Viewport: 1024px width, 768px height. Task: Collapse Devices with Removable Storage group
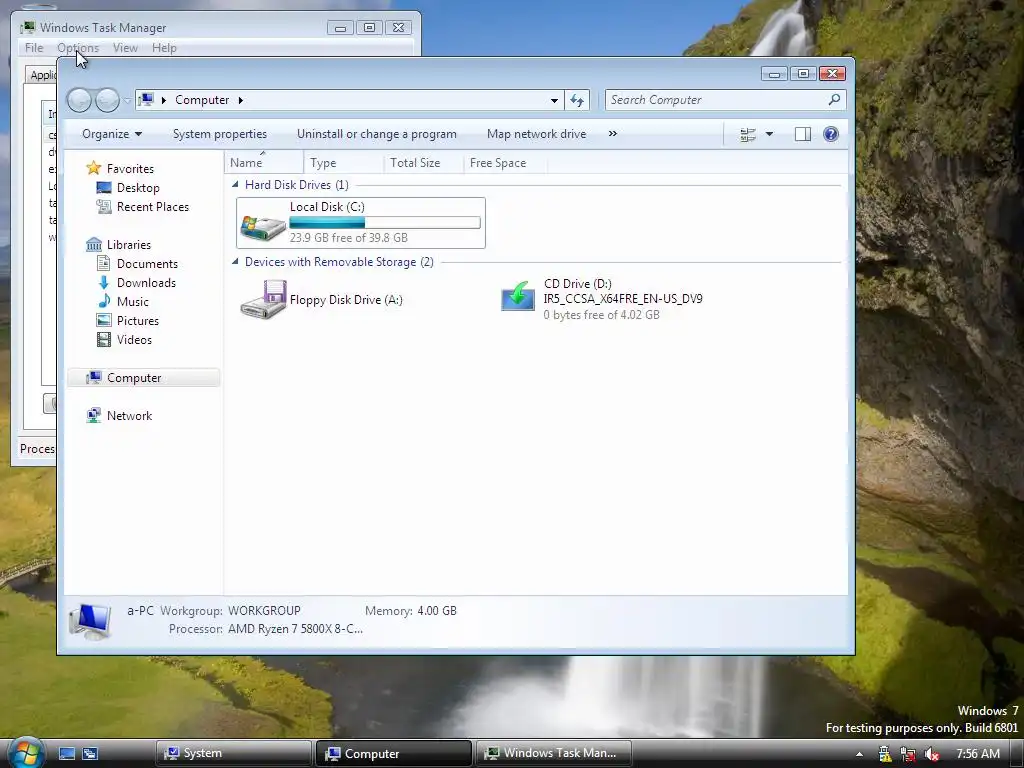click(235, 262)
